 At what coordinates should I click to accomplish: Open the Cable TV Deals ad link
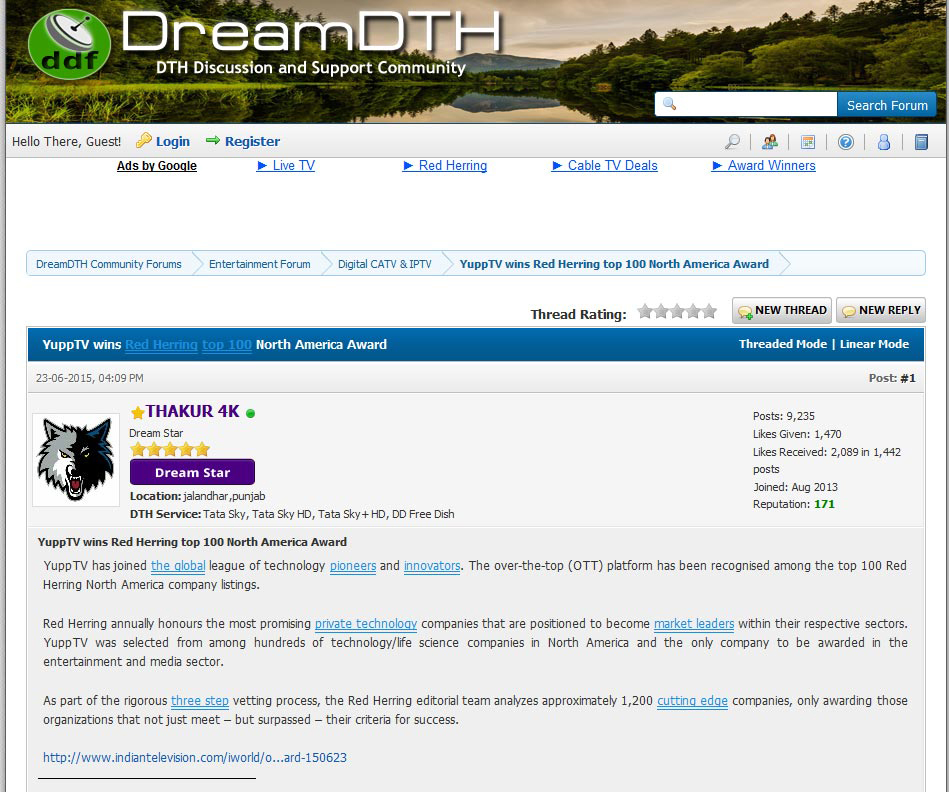(x=605, y=166)
